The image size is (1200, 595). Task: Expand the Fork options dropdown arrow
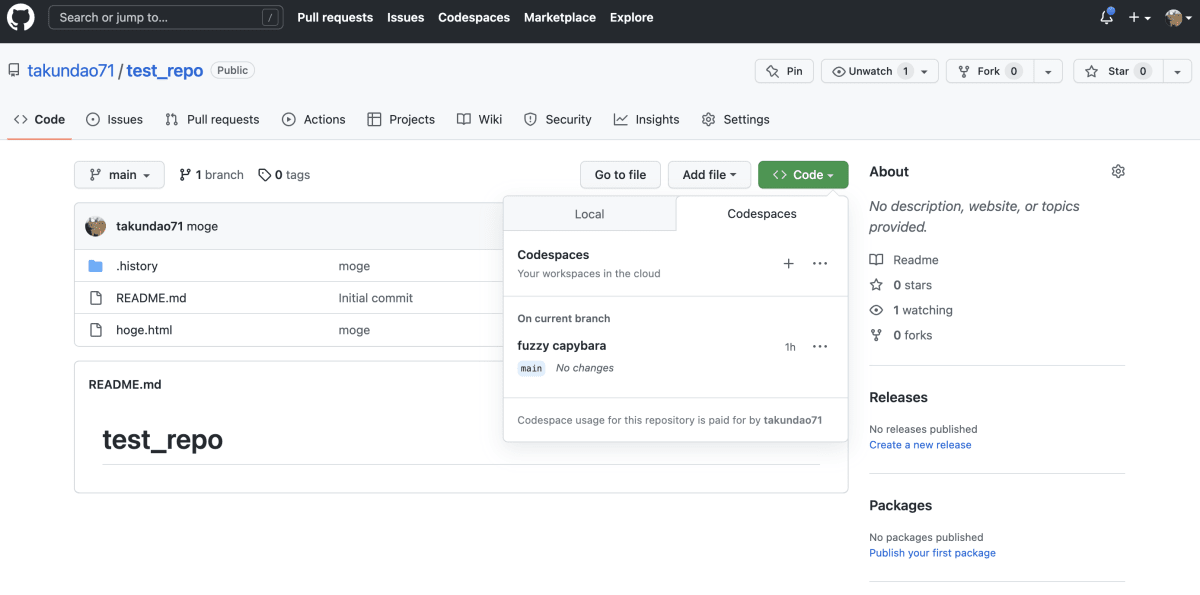(1047, 71)
